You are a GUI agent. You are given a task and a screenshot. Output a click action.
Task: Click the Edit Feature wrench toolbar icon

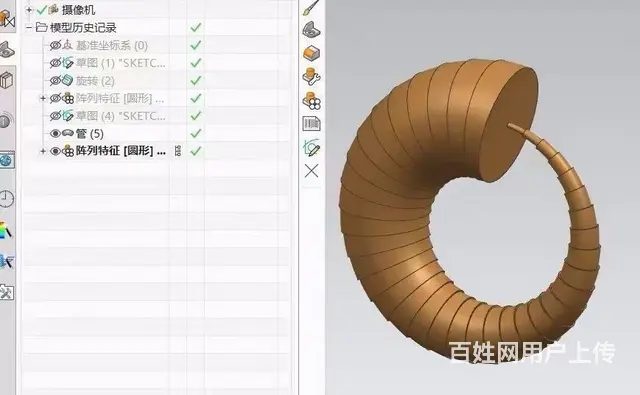coord(311,76)
